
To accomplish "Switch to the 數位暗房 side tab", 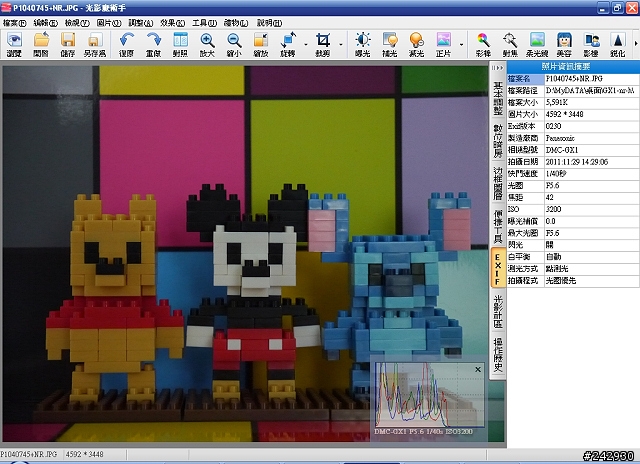I will coord(498,141).
